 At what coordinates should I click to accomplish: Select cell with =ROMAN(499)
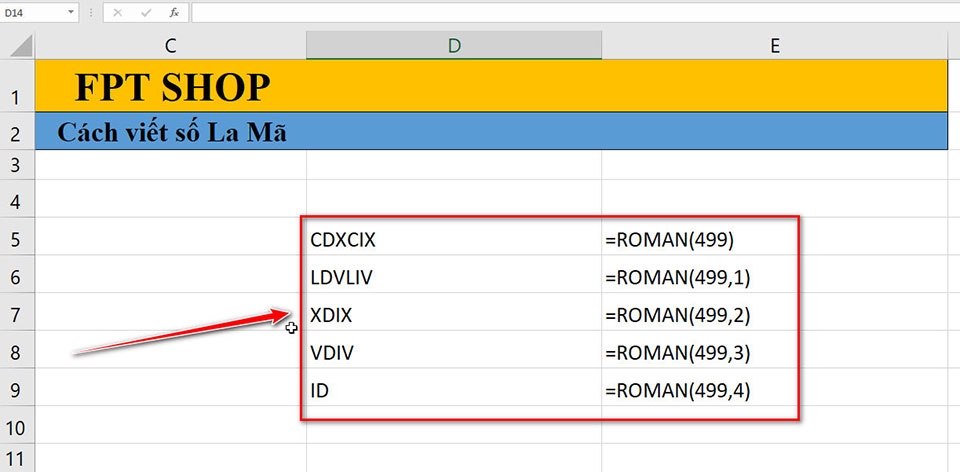point(774,236)
